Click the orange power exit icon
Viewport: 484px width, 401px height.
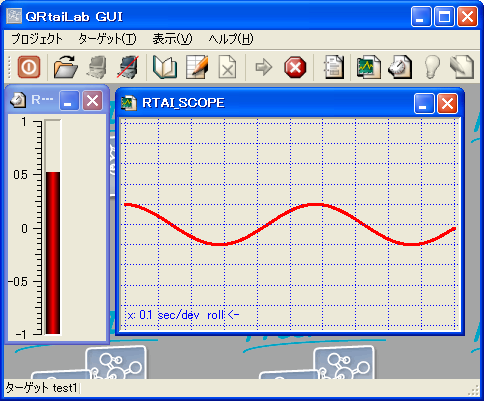pyautogui.click(x=29, y=67)
